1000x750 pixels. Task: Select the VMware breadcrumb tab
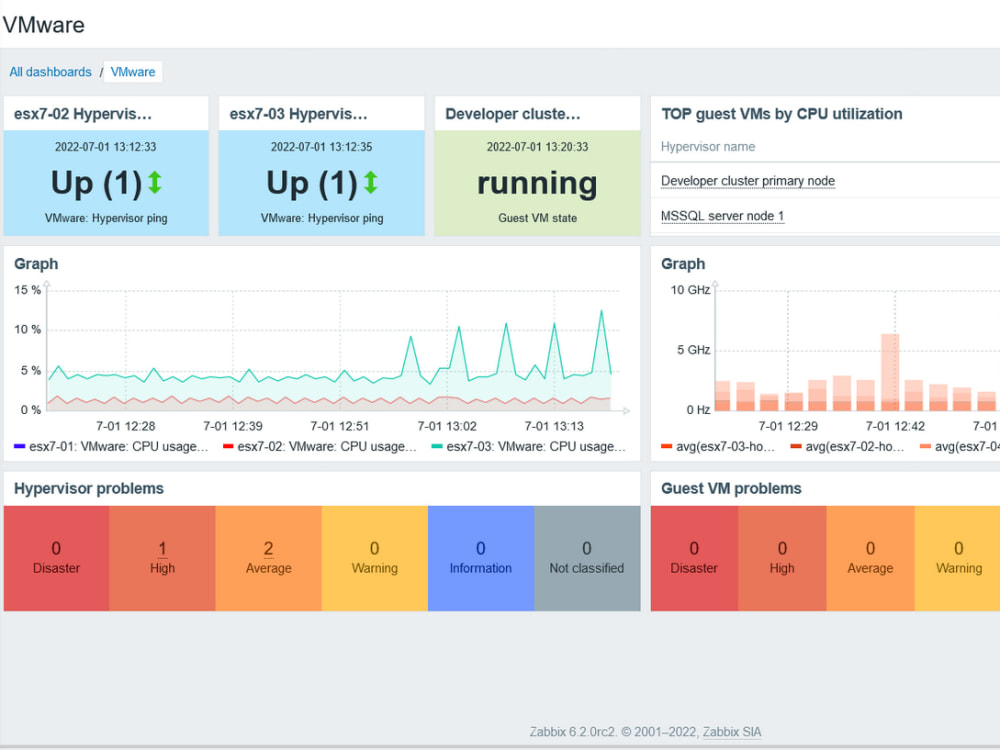132,72
